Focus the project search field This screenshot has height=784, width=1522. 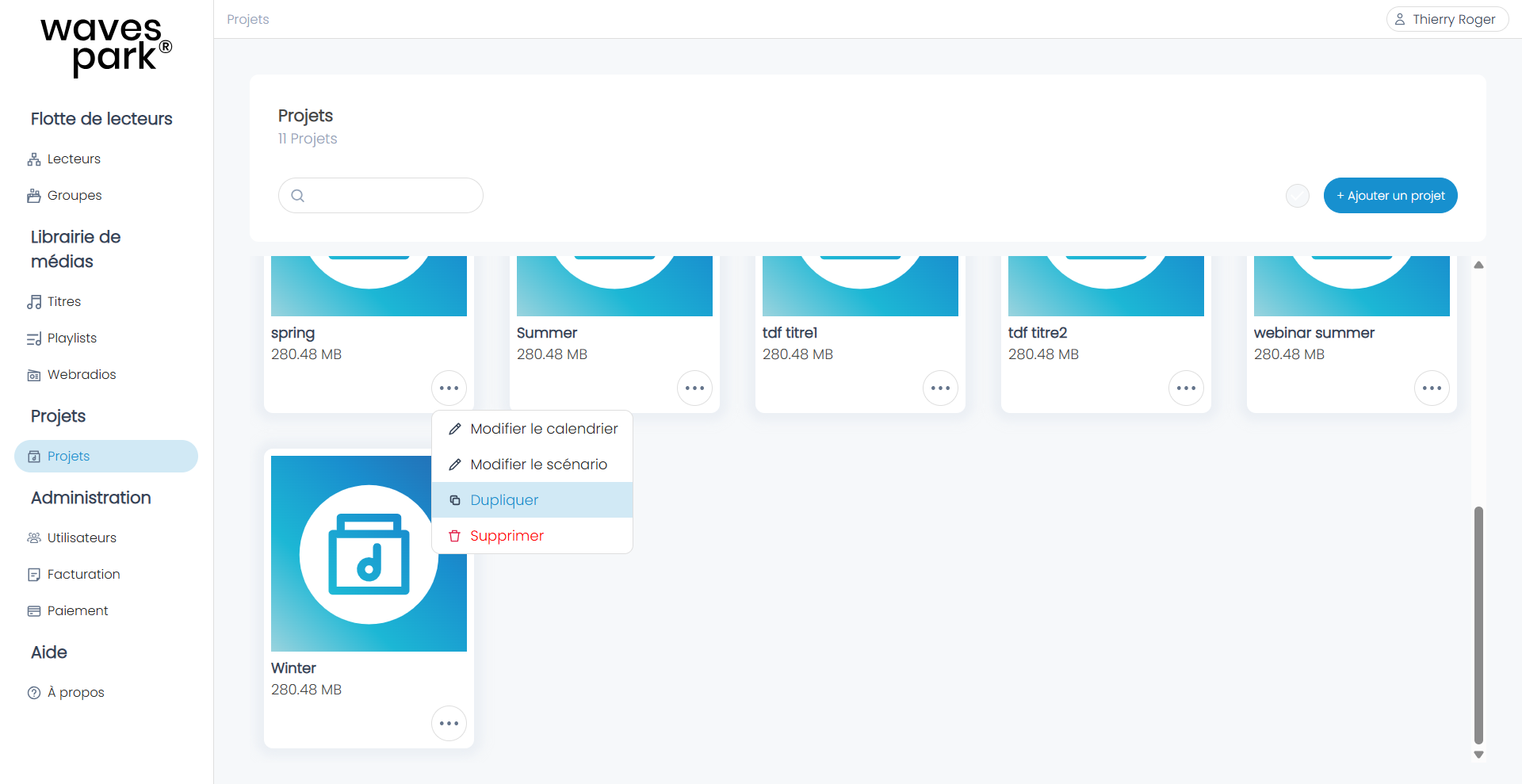380,196
